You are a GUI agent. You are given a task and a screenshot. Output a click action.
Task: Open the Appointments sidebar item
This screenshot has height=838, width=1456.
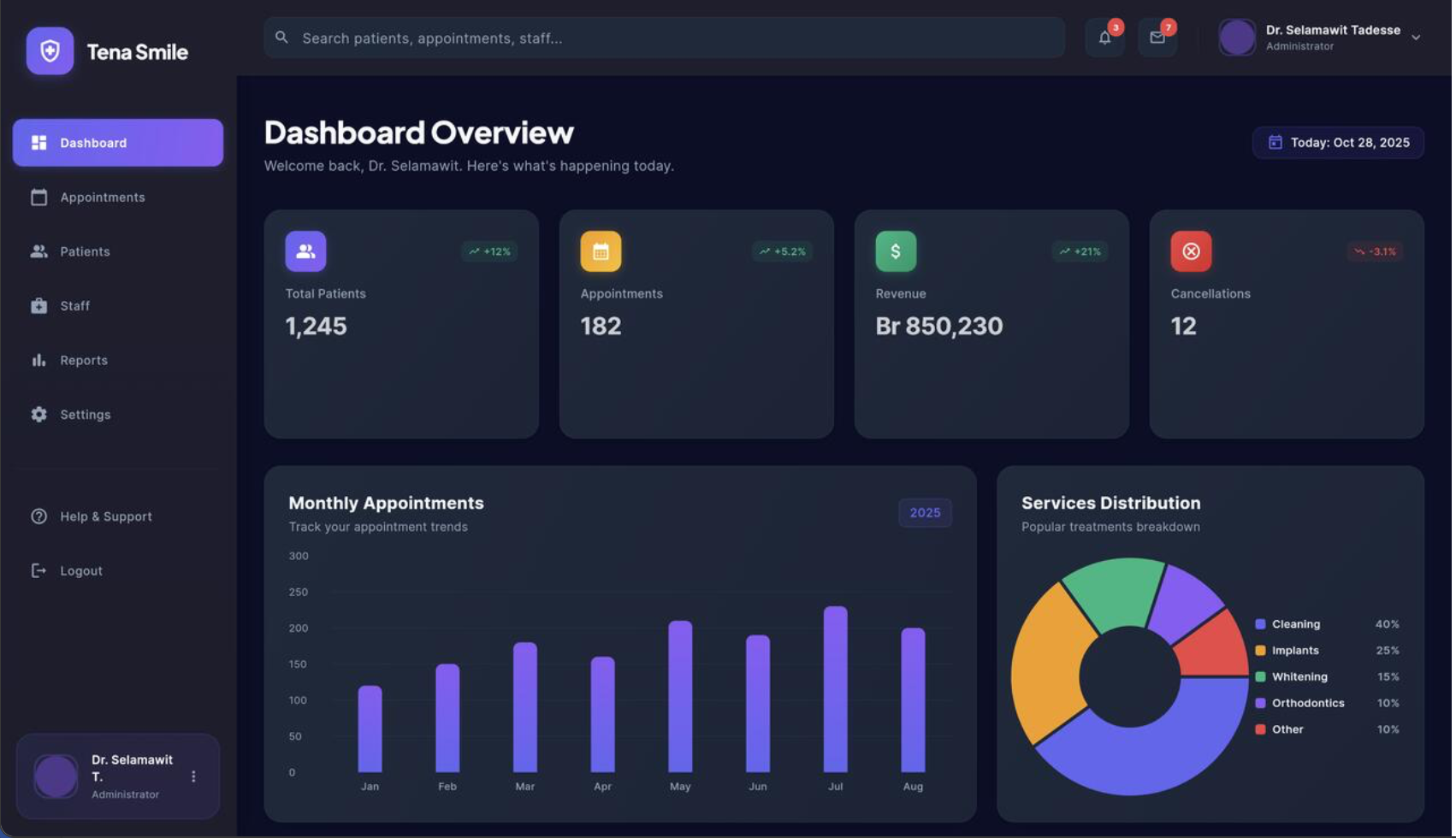click(x=102, y=198)
